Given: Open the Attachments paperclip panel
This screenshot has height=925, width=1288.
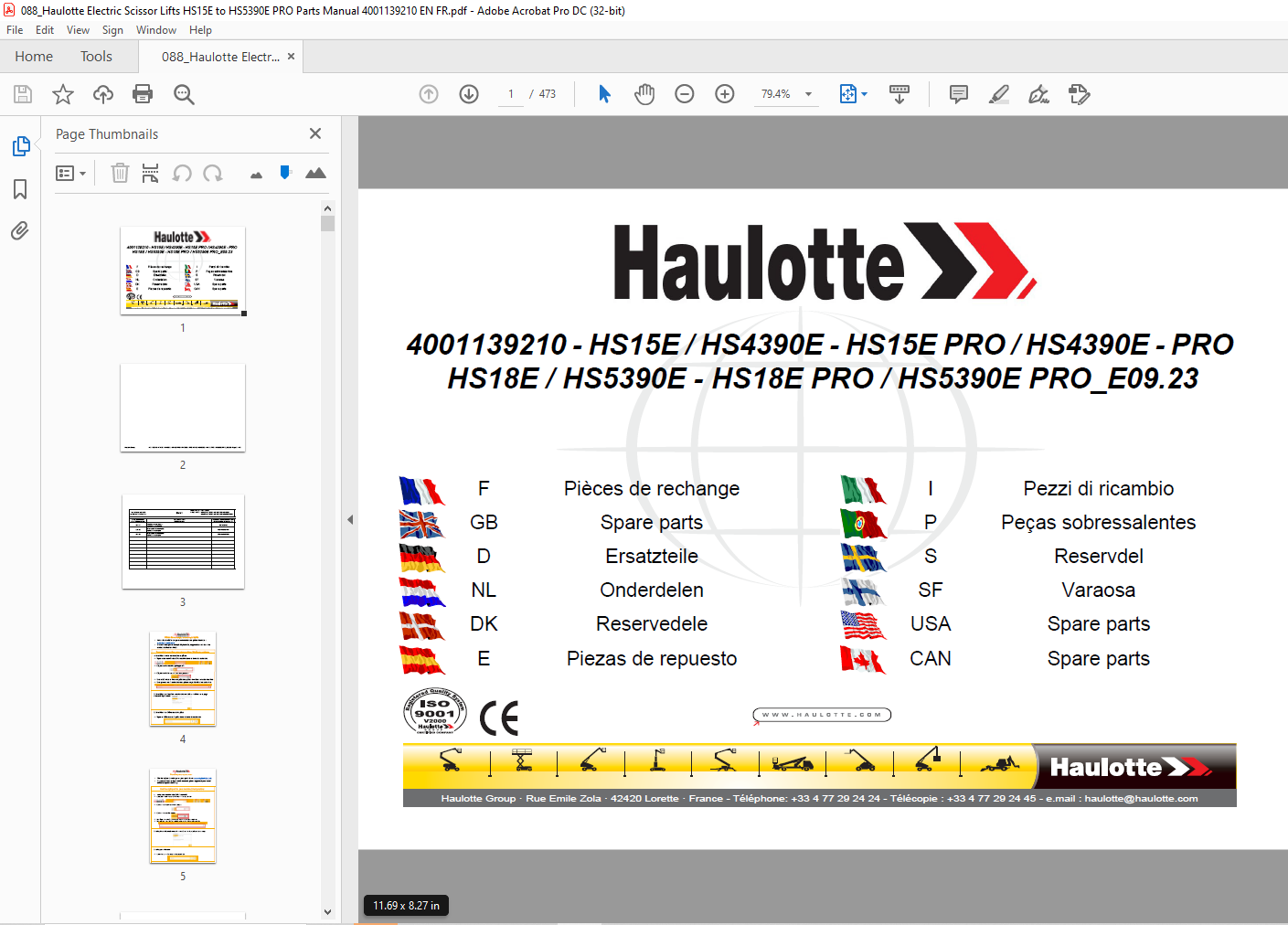Looking at the screenshot, I should point(20,230).
